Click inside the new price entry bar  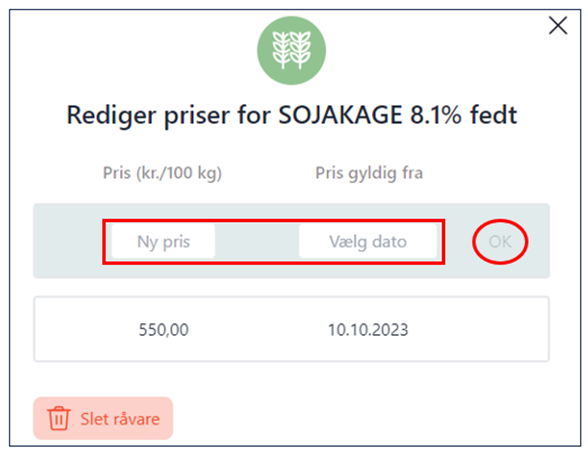coord(291,241)
